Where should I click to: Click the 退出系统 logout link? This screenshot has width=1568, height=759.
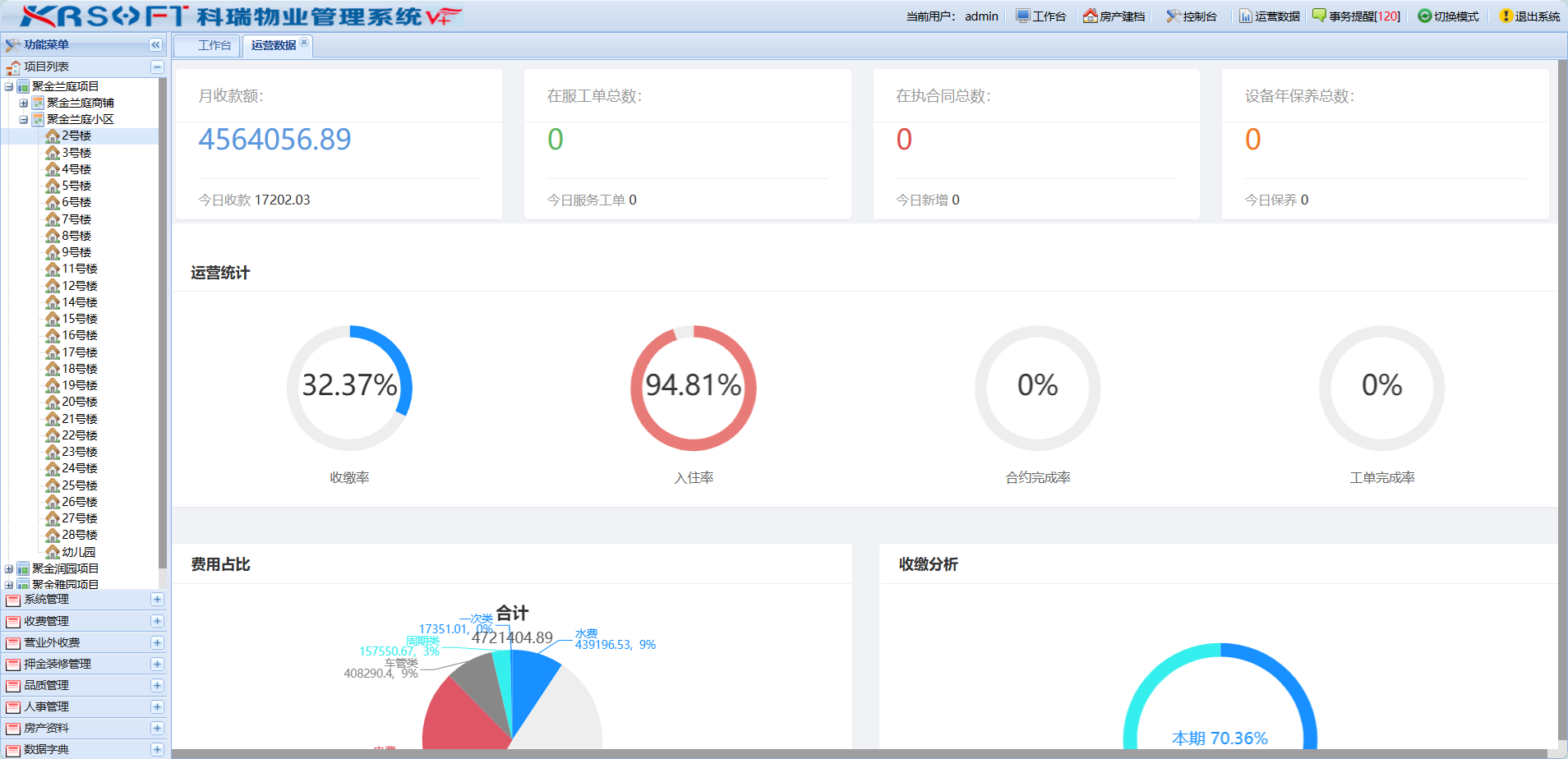click(x=1537, y=16)
